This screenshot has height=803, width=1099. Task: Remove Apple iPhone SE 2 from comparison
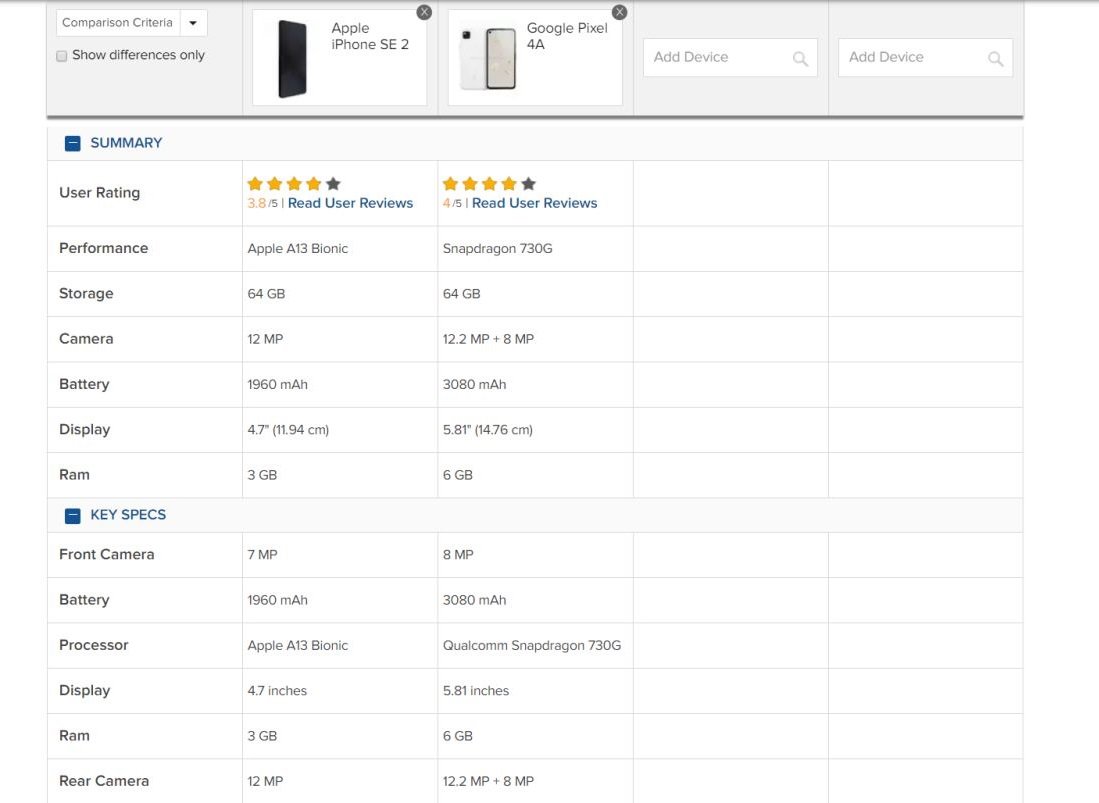point(424,12)
